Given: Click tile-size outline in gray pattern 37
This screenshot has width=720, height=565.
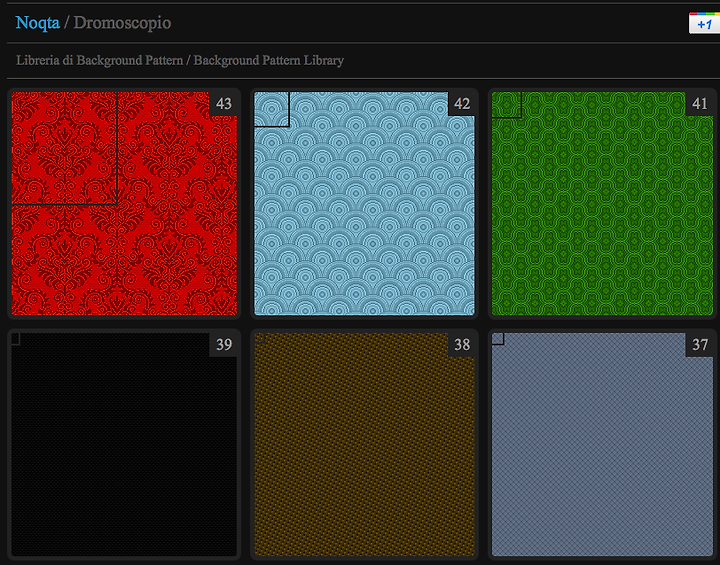Looking at the screenshot, I should pos(498,339).
